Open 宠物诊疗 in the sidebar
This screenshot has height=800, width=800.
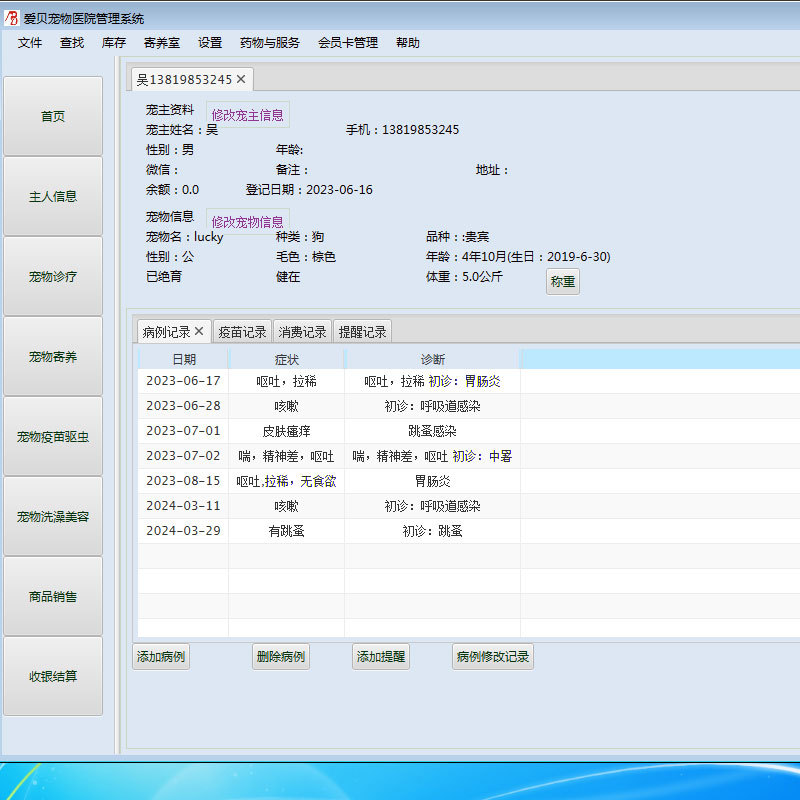[53, 277]
